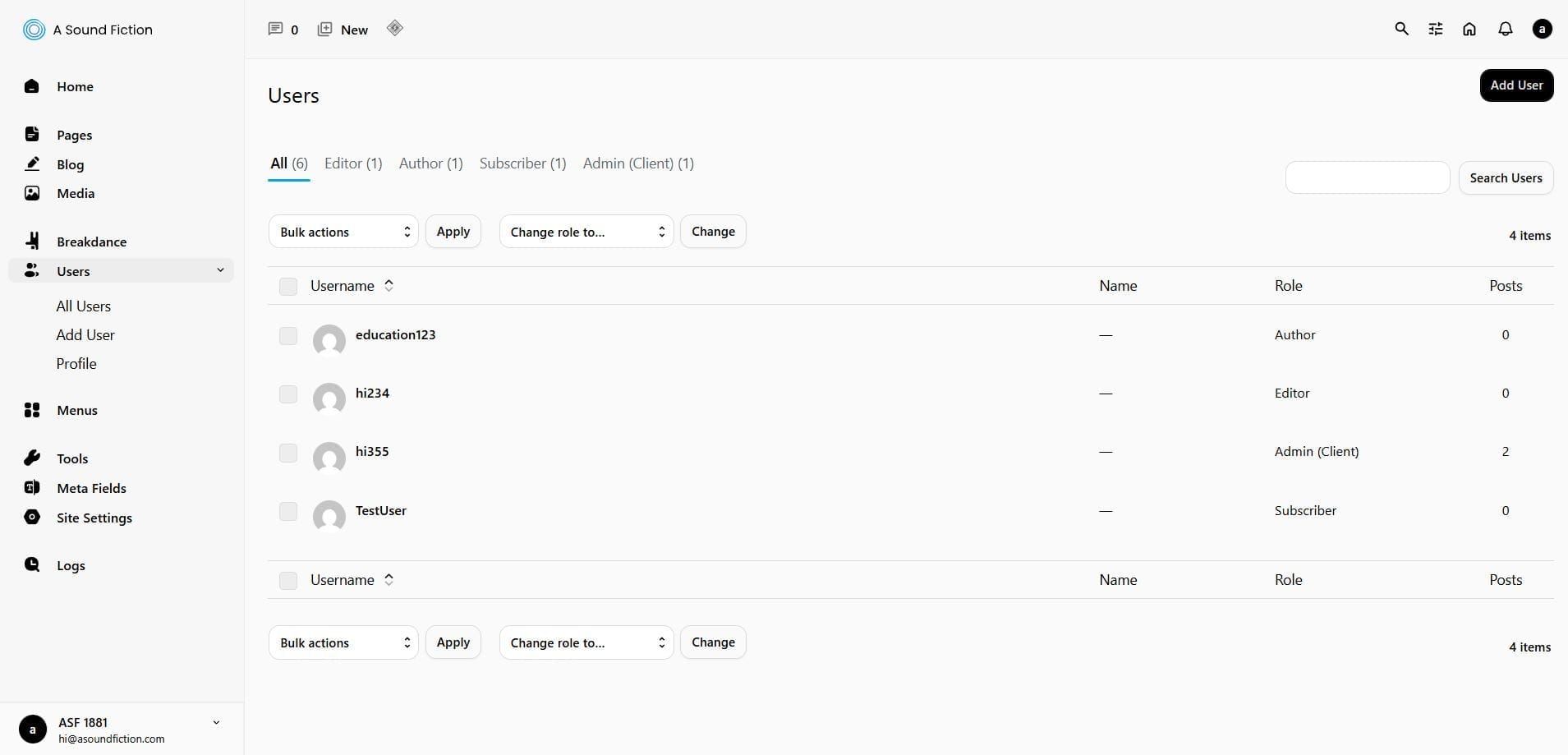Viewport: 1568px width, 755px height.
Task: Open the sliders settings icon in top bar
Action: 1435,29
